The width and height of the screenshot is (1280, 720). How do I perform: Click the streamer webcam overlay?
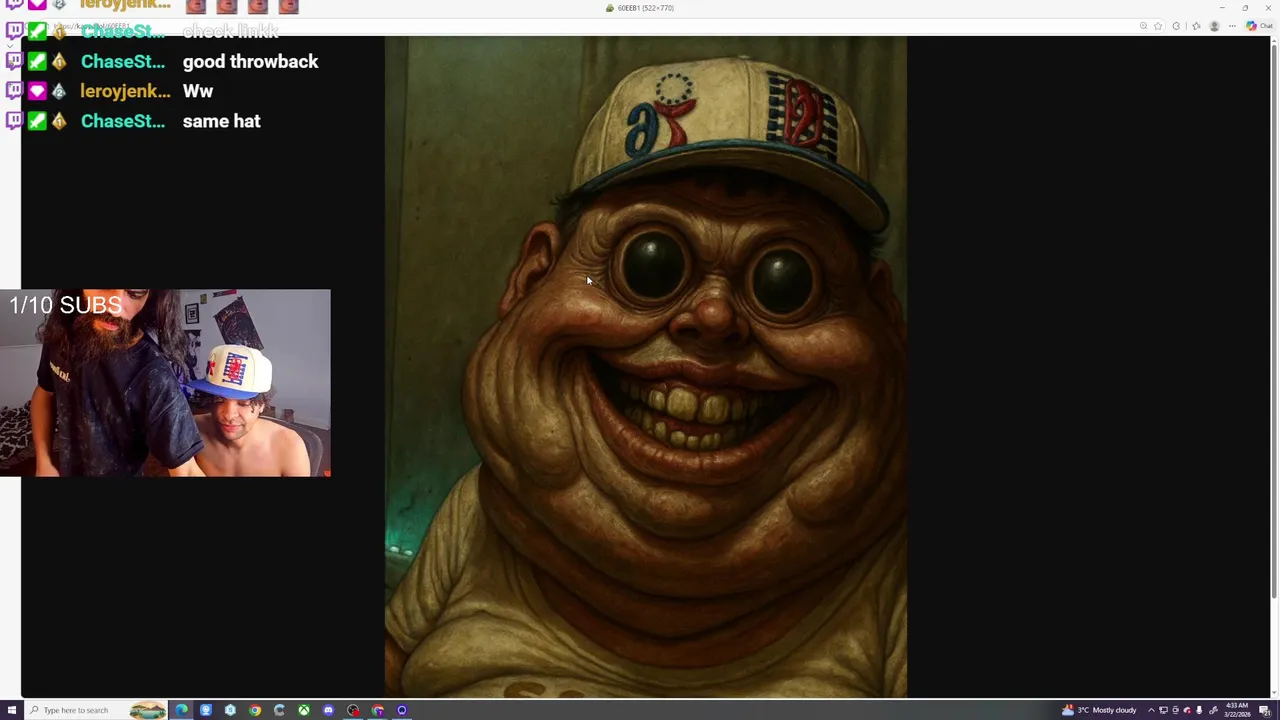(165, 383)
